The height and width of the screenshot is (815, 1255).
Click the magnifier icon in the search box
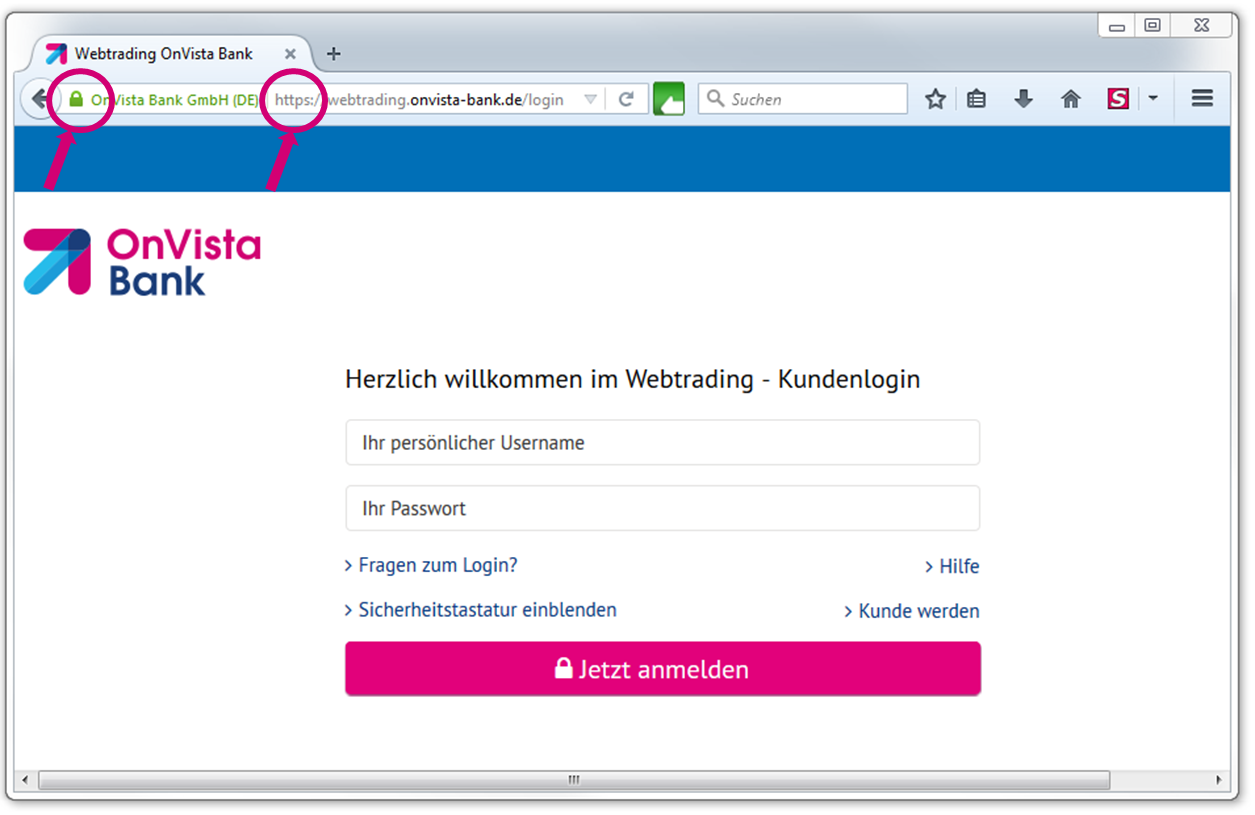(715, 98)
